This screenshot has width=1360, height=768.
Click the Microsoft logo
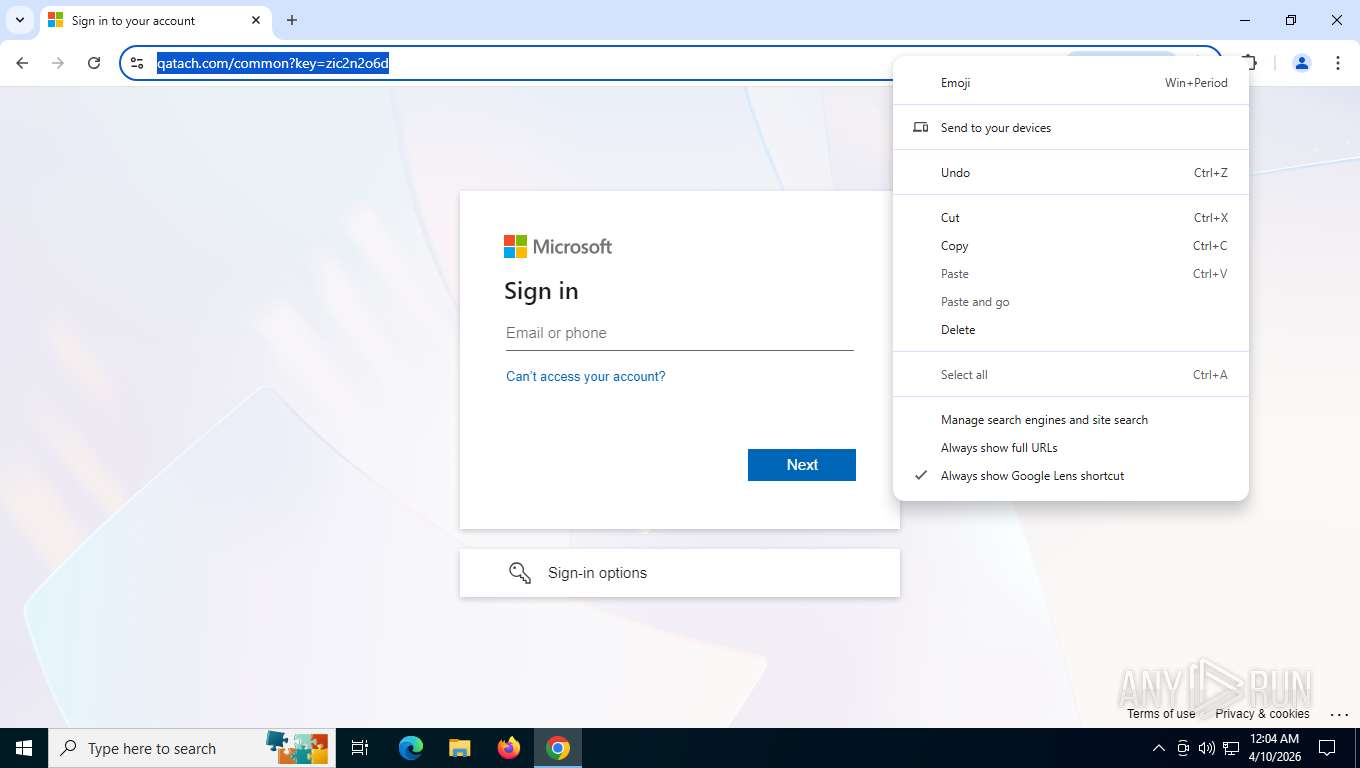(558, 247)
